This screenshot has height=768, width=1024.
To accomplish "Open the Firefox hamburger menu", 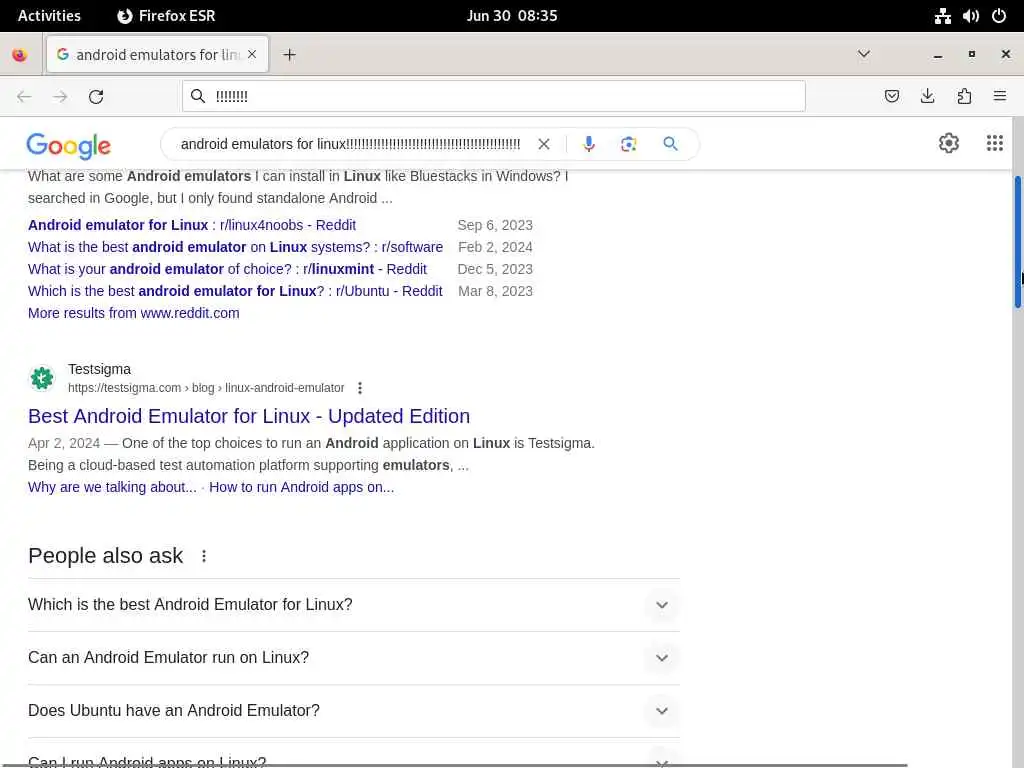I will click(1000, 97).
